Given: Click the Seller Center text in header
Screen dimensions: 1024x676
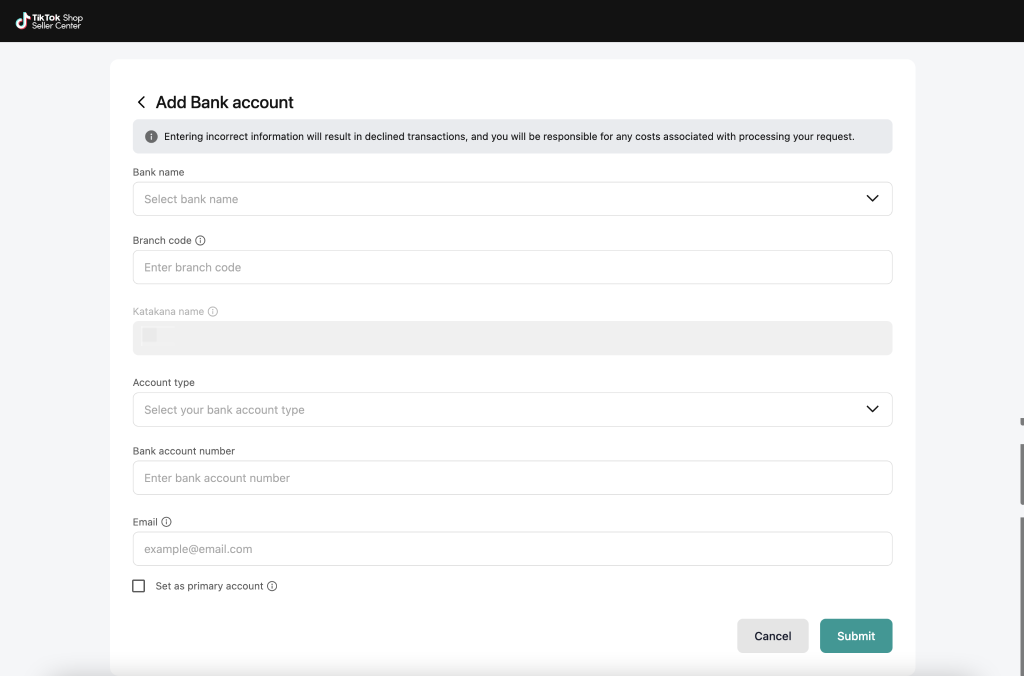Looking at the screenshot, I should (x=57, y=26).
